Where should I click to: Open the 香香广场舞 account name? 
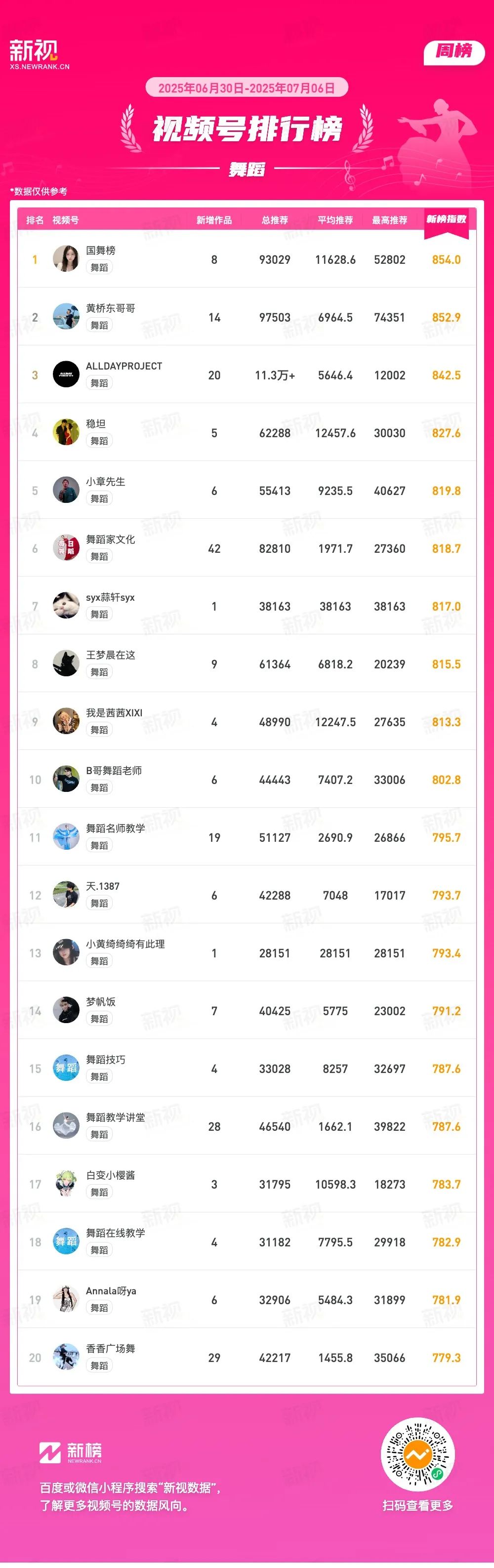click(x=111, y=1349)
